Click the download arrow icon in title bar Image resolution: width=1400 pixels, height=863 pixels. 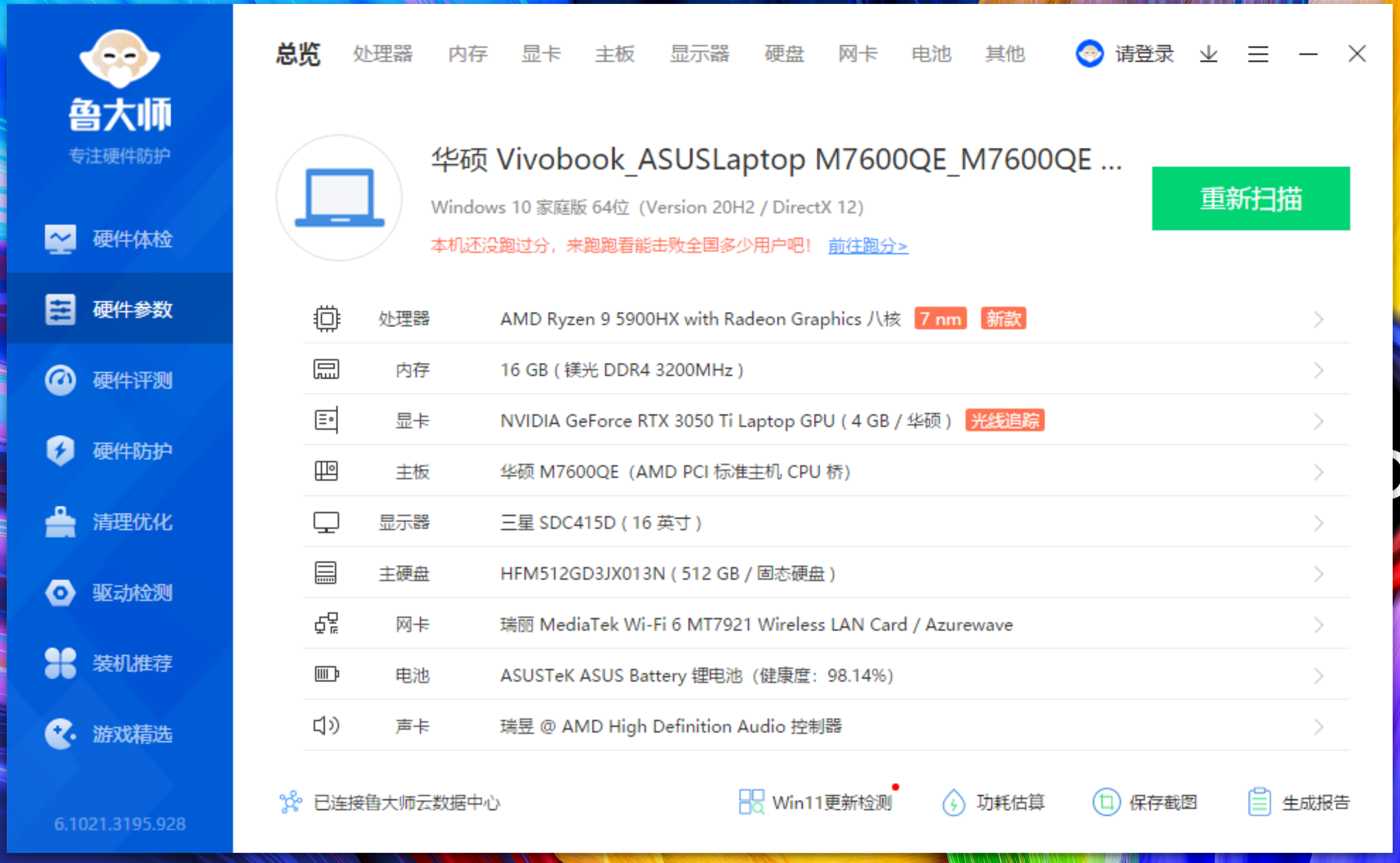1208,54
